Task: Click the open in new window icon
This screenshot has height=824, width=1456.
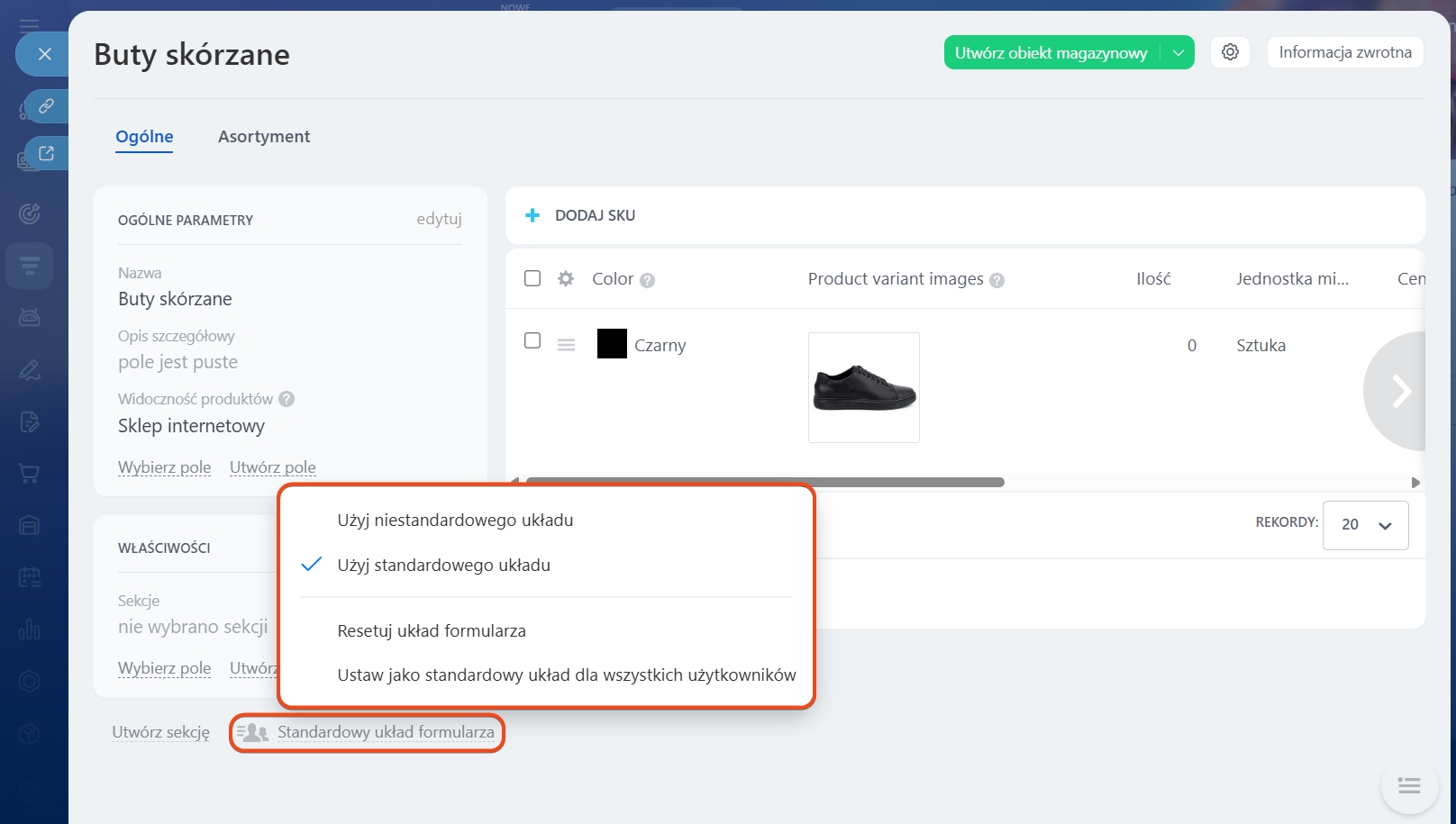Action: [46, 153]
